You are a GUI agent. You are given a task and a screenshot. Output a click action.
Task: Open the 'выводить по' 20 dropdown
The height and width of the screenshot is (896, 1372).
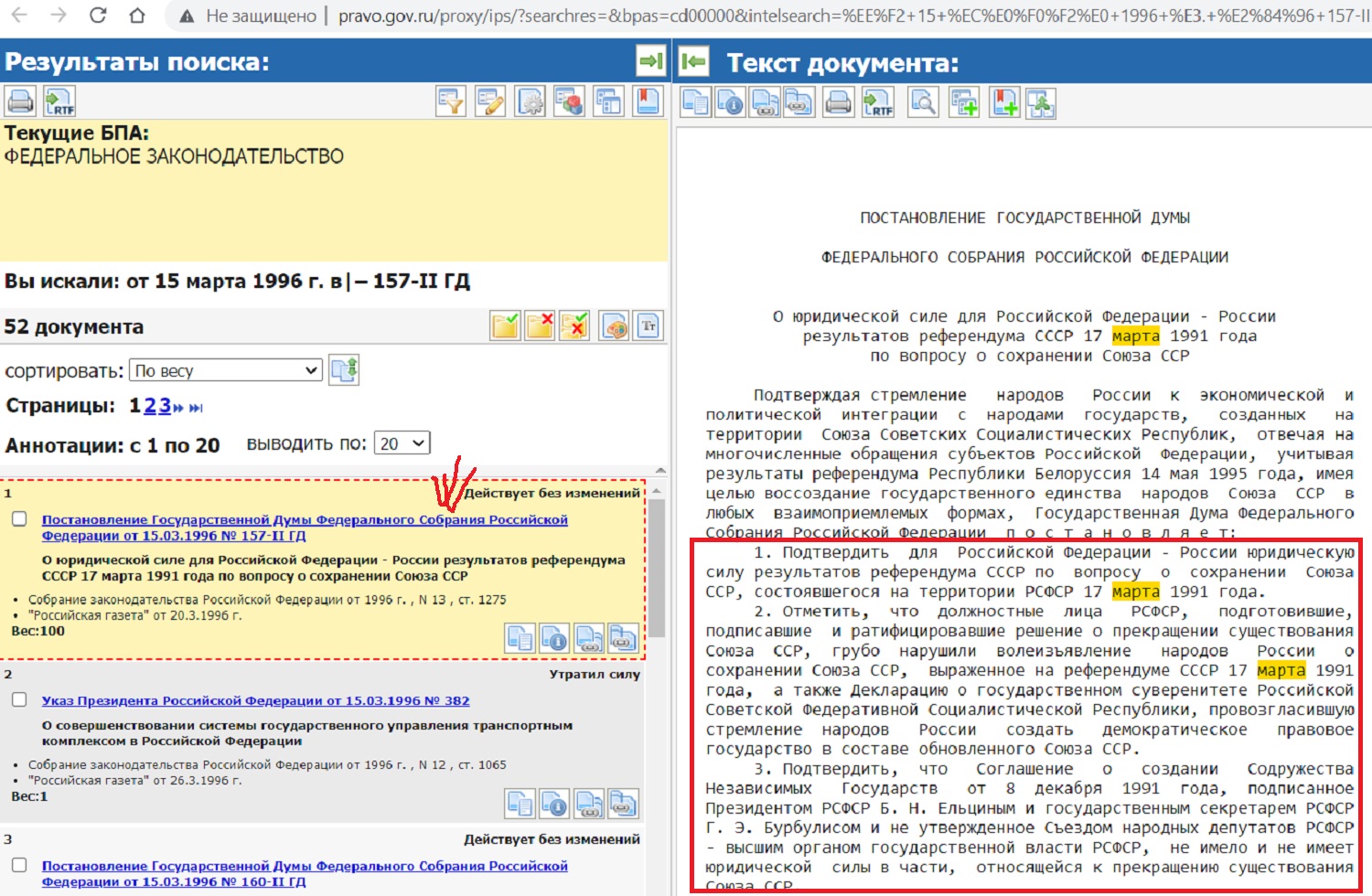point(402,443)
